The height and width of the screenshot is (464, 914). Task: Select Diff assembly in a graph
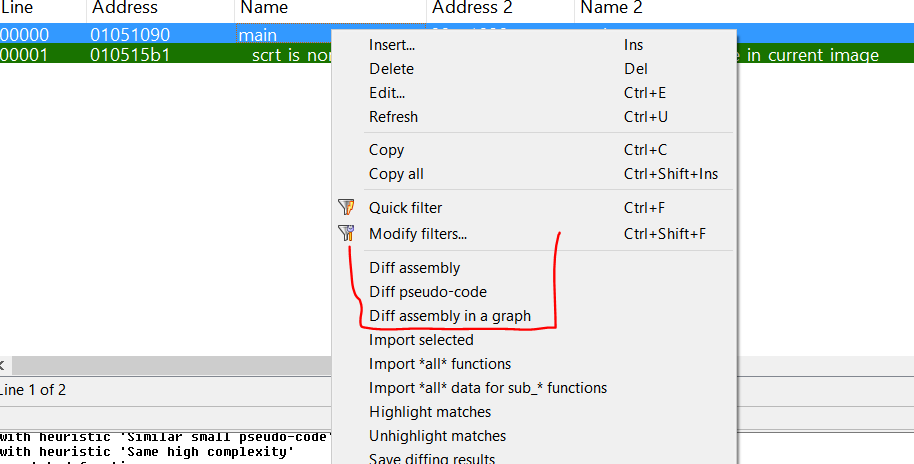click(x=449, y=316)
